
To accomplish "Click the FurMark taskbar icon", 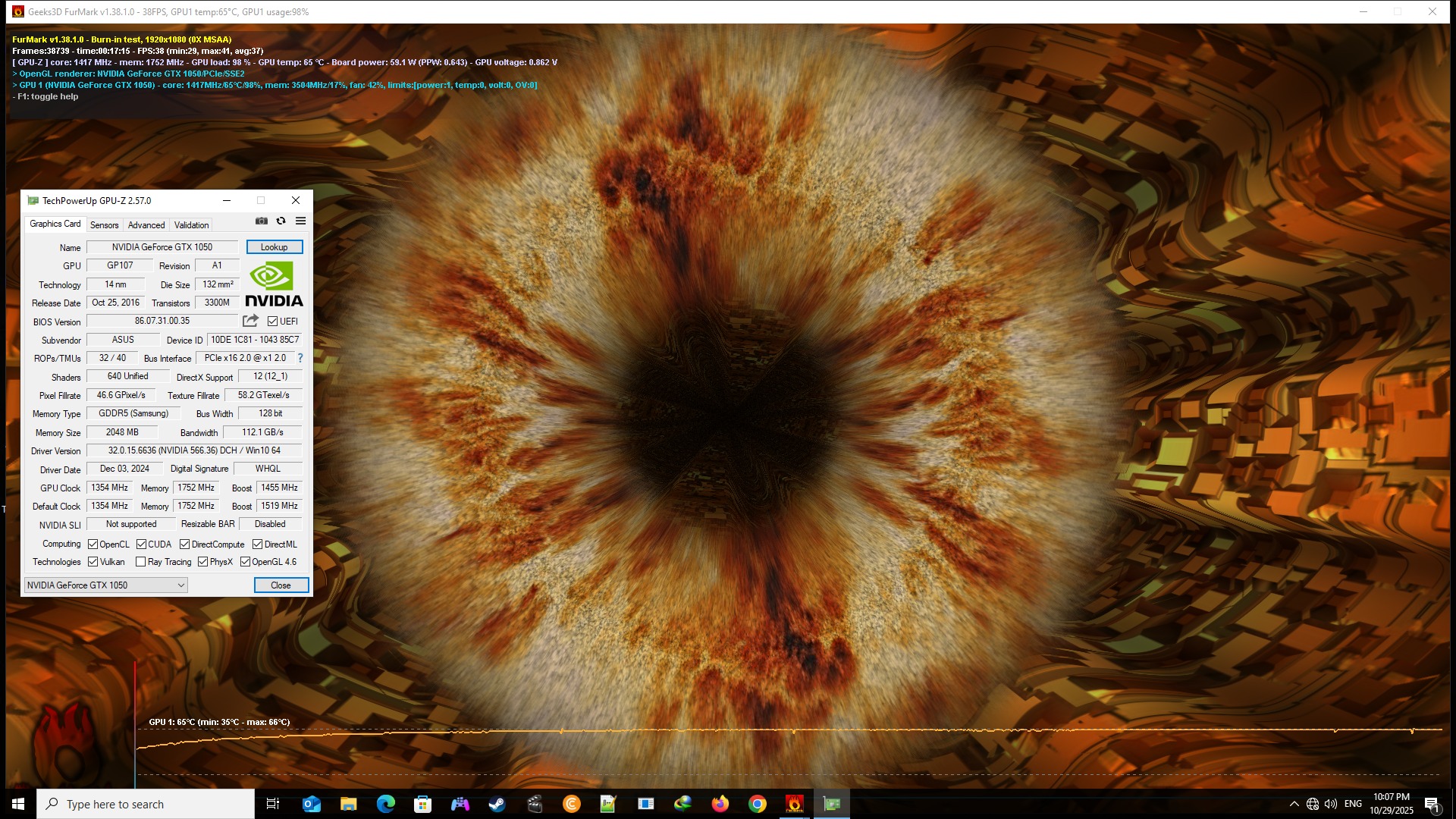I will (x=794, y=804).
